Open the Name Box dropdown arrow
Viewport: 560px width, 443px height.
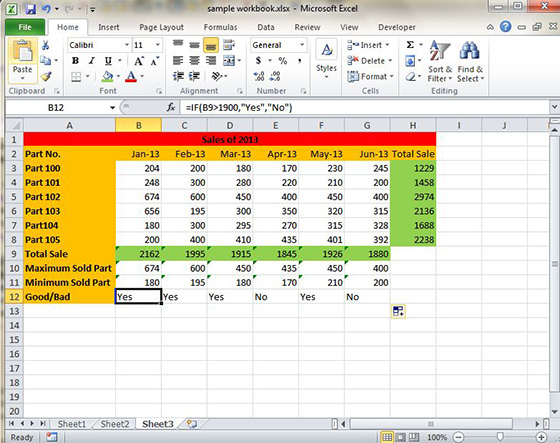112,108
